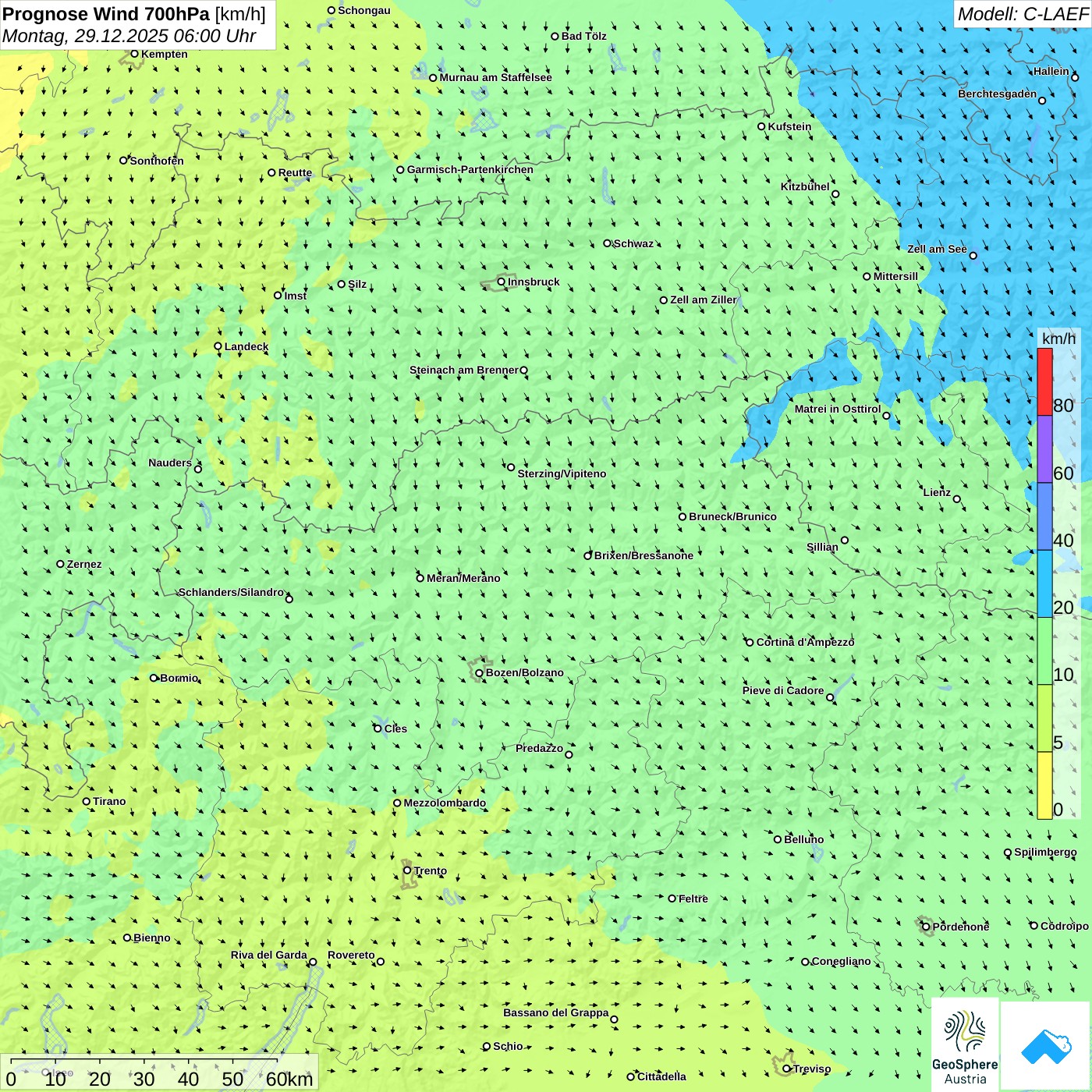The height and width of the screenshot is (1092, 1092).
Task: Click the Zell am See label
Action: click(937, 249)
